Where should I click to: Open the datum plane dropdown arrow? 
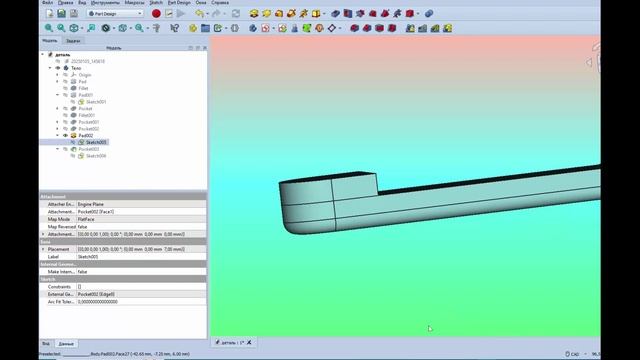[340, 29]
